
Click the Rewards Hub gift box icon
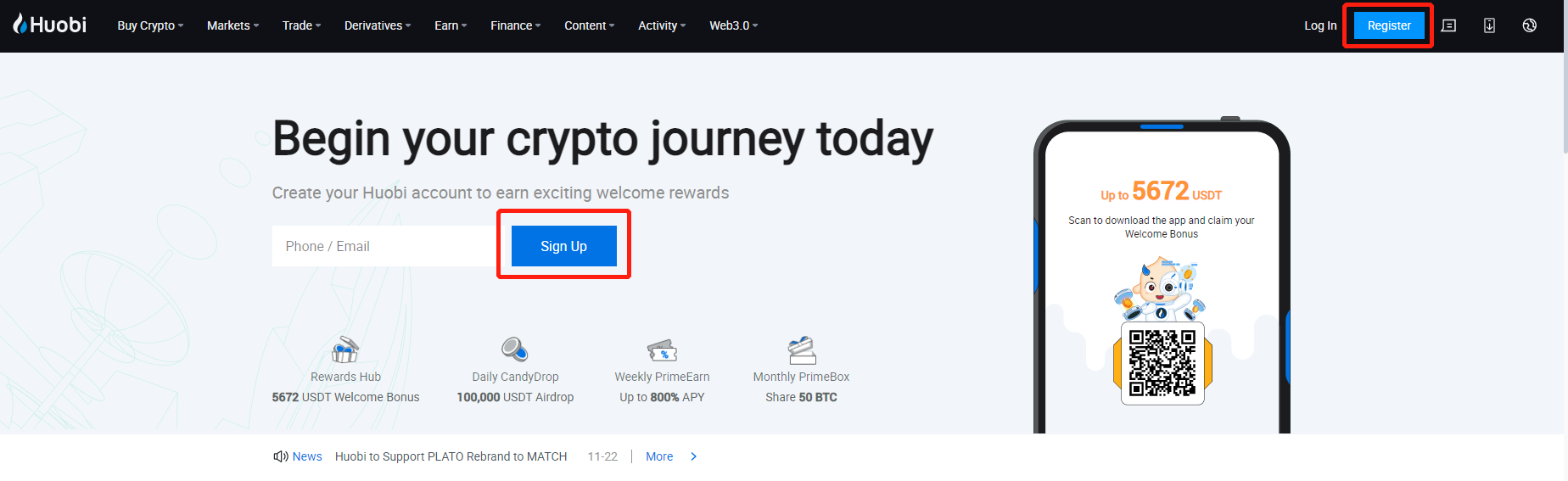coord(345,350)
